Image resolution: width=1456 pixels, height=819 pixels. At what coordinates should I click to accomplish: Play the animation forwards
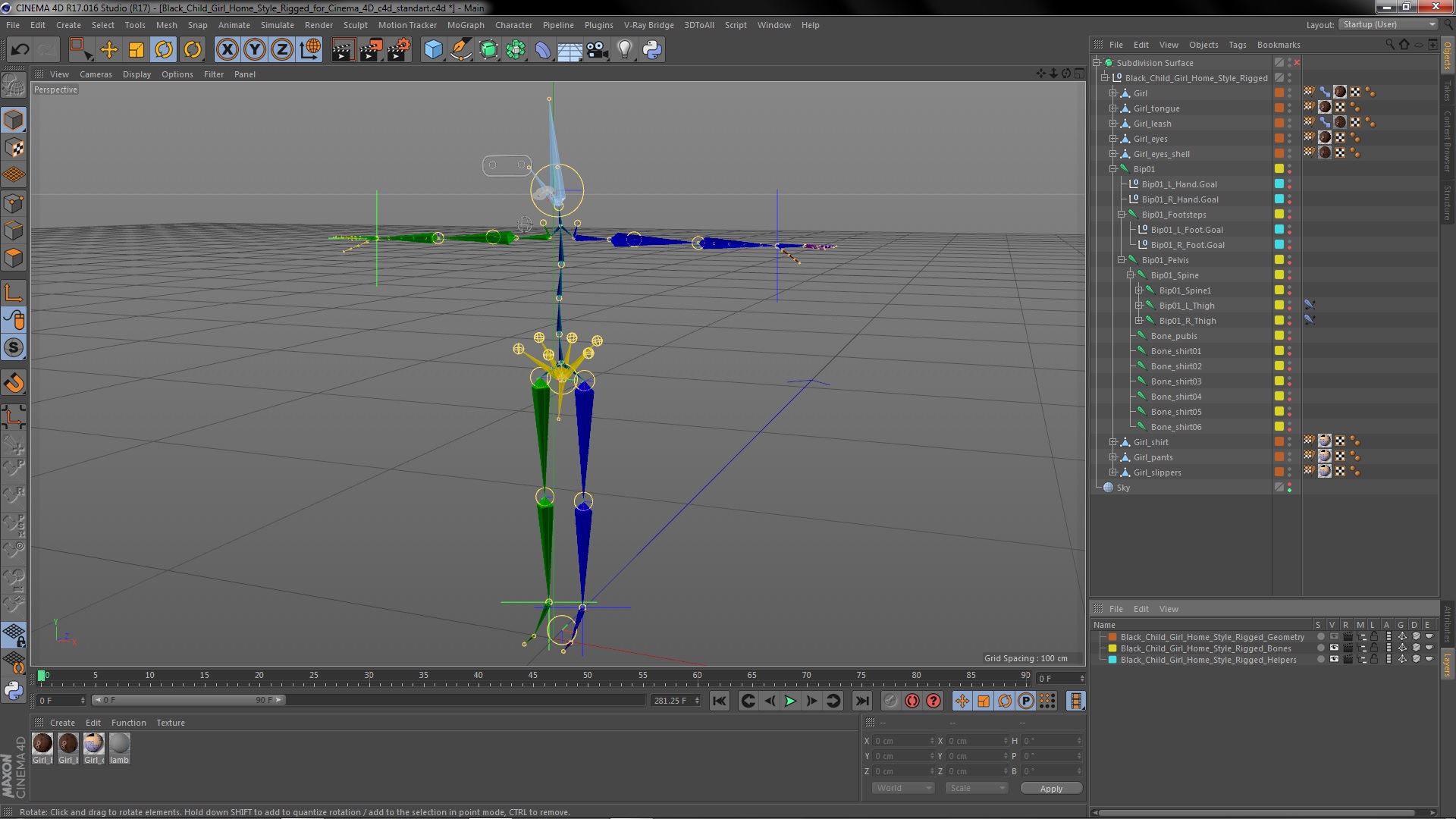coord(790,701)
